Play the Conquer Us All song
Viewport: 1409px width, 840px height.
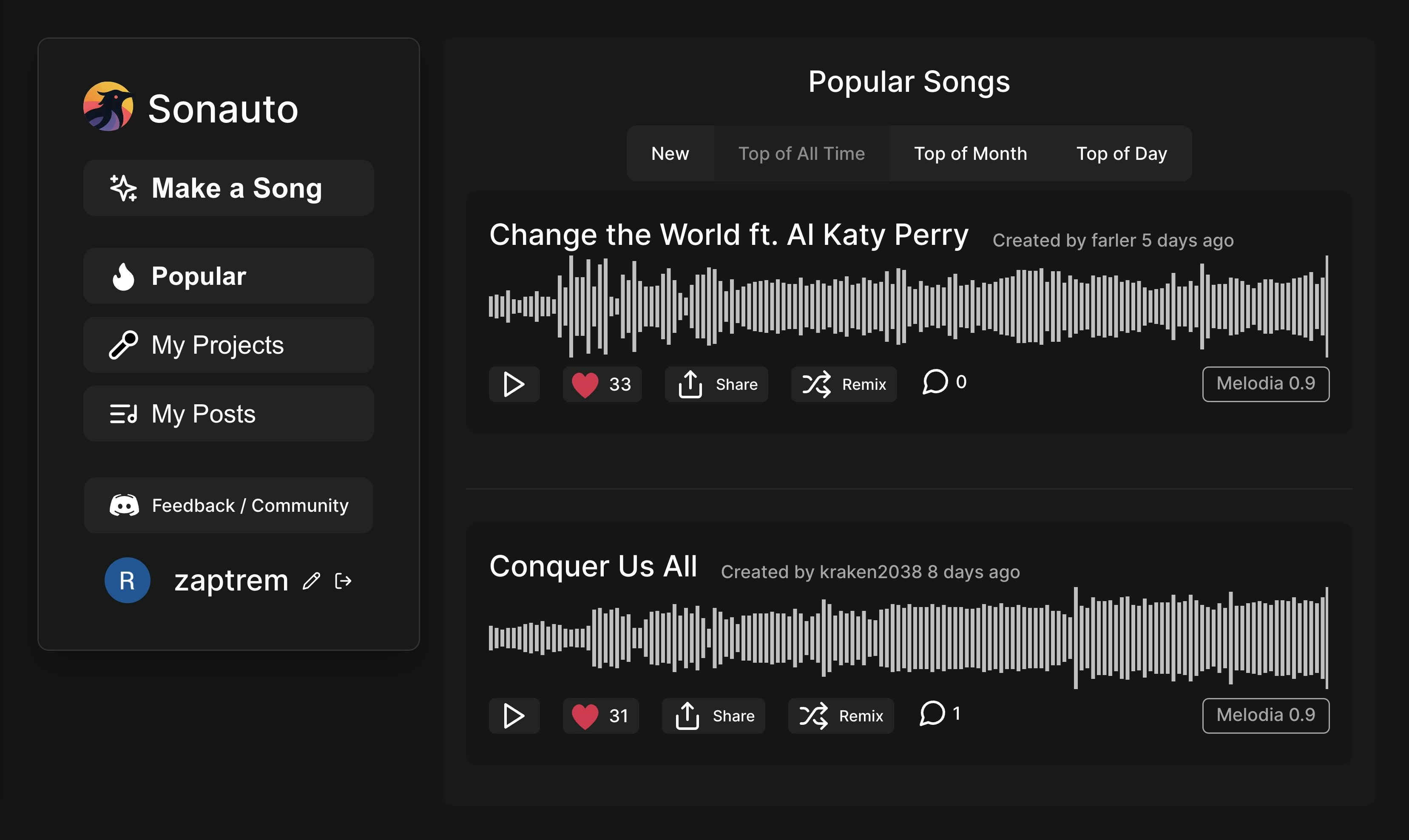514,716
